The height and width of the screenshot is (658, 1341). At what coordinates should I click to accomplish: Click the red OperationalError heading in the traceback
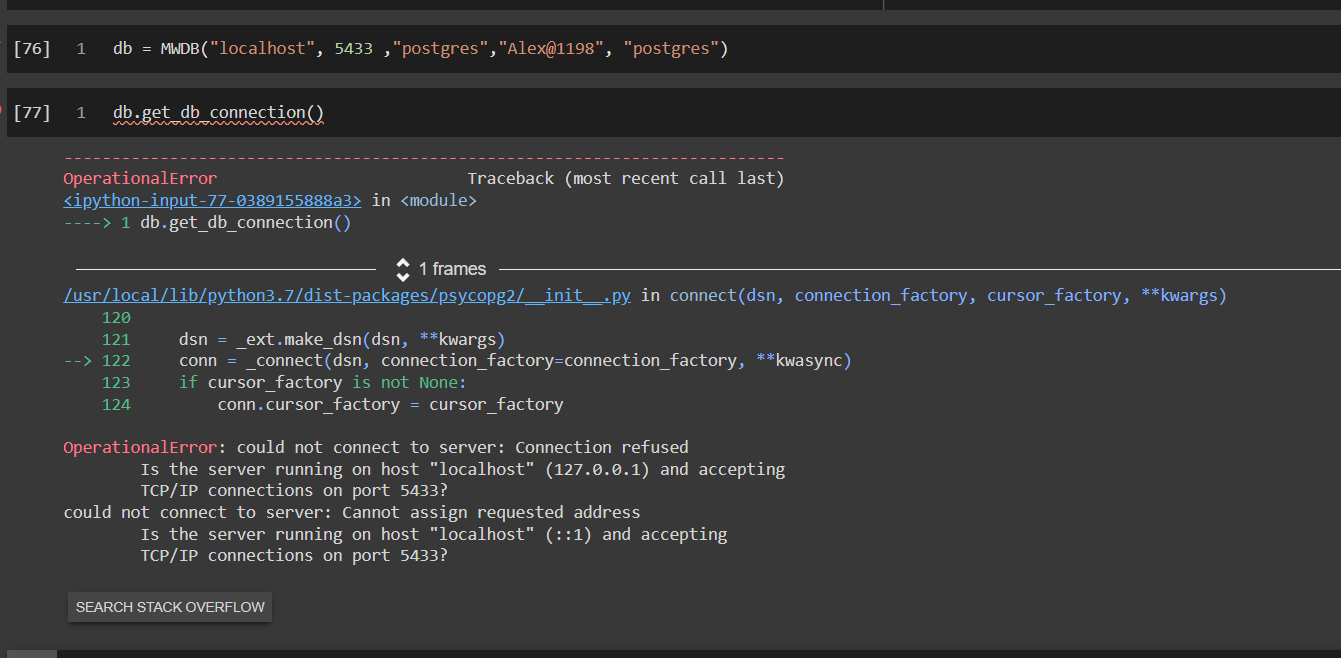pyautogui.click(x=139, y=179)
